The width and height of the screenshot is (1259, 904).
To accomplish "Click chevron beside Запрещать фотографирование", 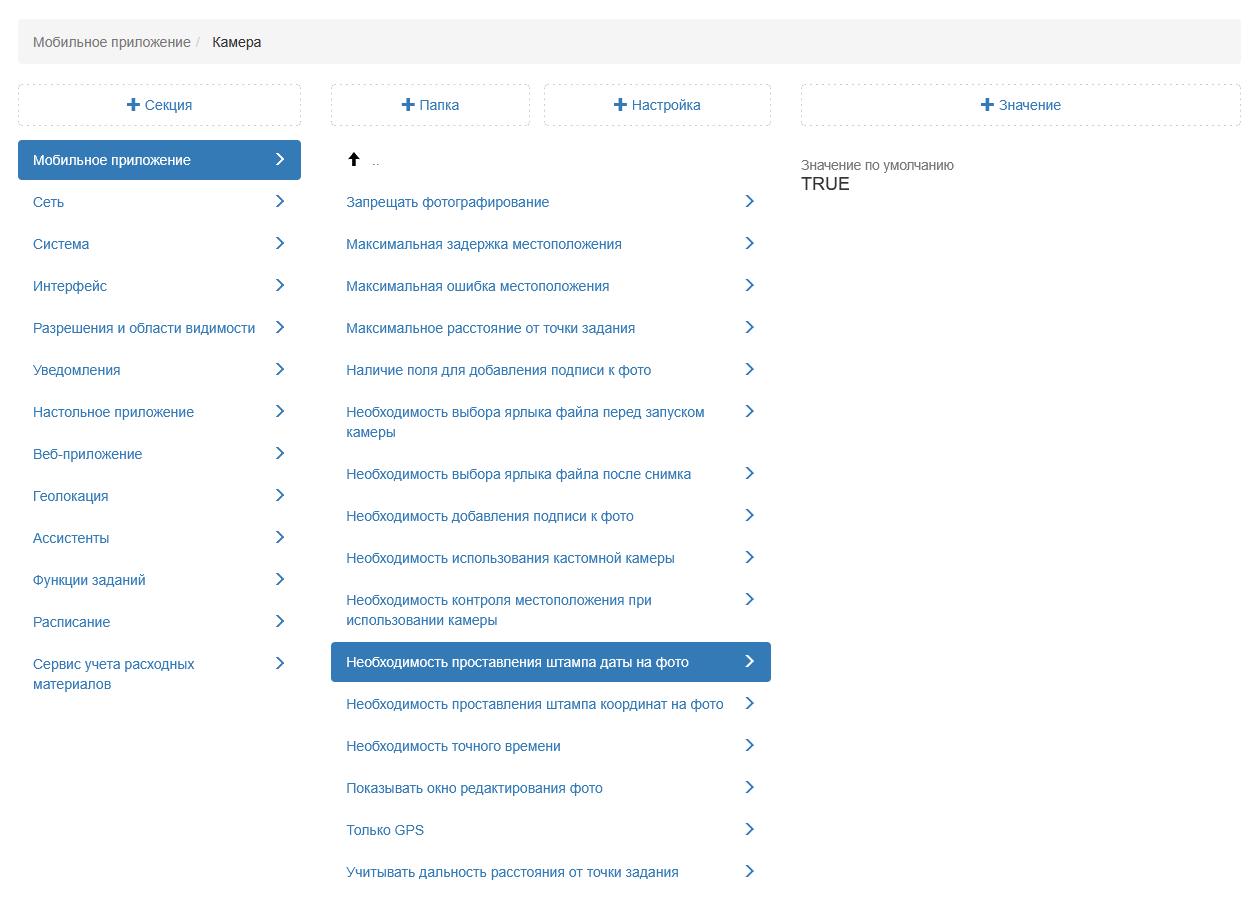I will pyautogui.click(x=749, y=202).
